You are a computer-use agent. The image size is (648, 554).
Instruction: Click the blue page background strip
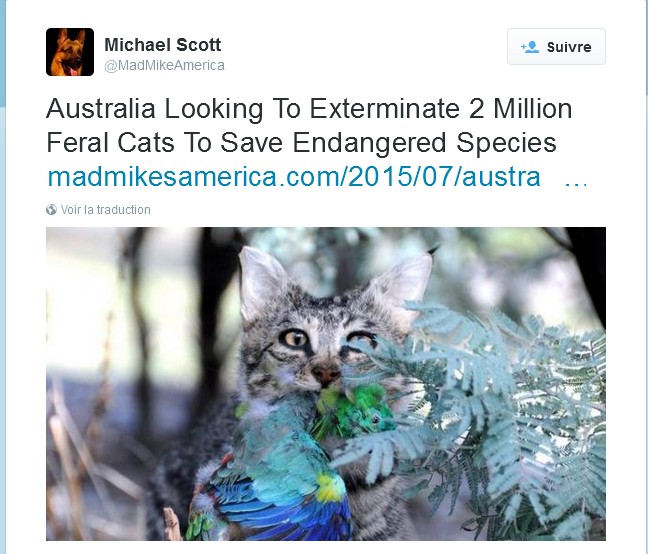(2, 54)
